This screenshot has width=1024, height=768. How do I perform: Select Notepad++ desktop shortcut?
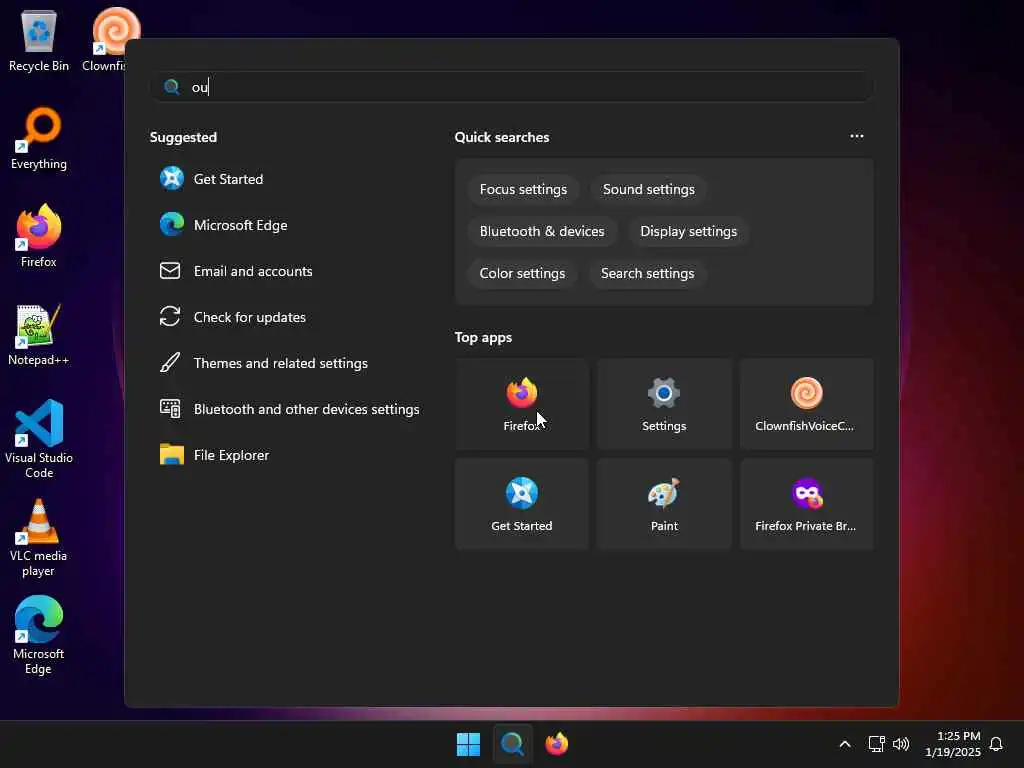pos(39,334)
